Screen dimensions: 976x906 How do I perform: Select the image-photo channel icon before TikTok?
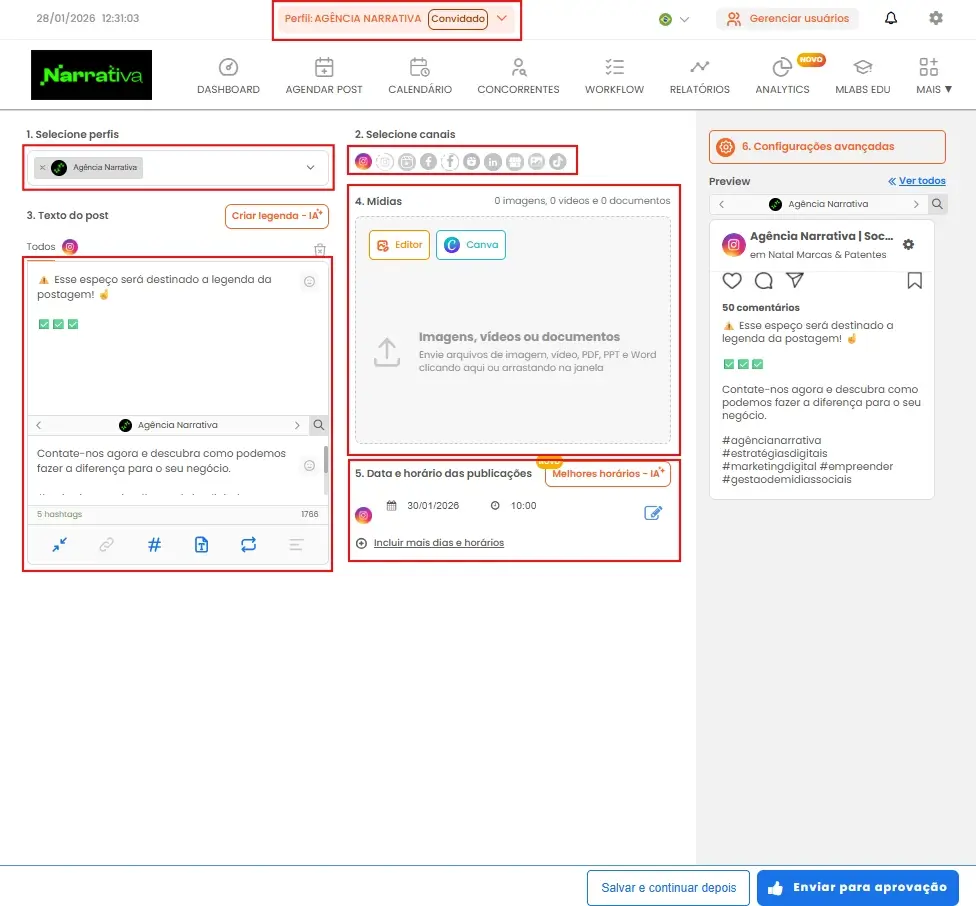coord(537,162)
